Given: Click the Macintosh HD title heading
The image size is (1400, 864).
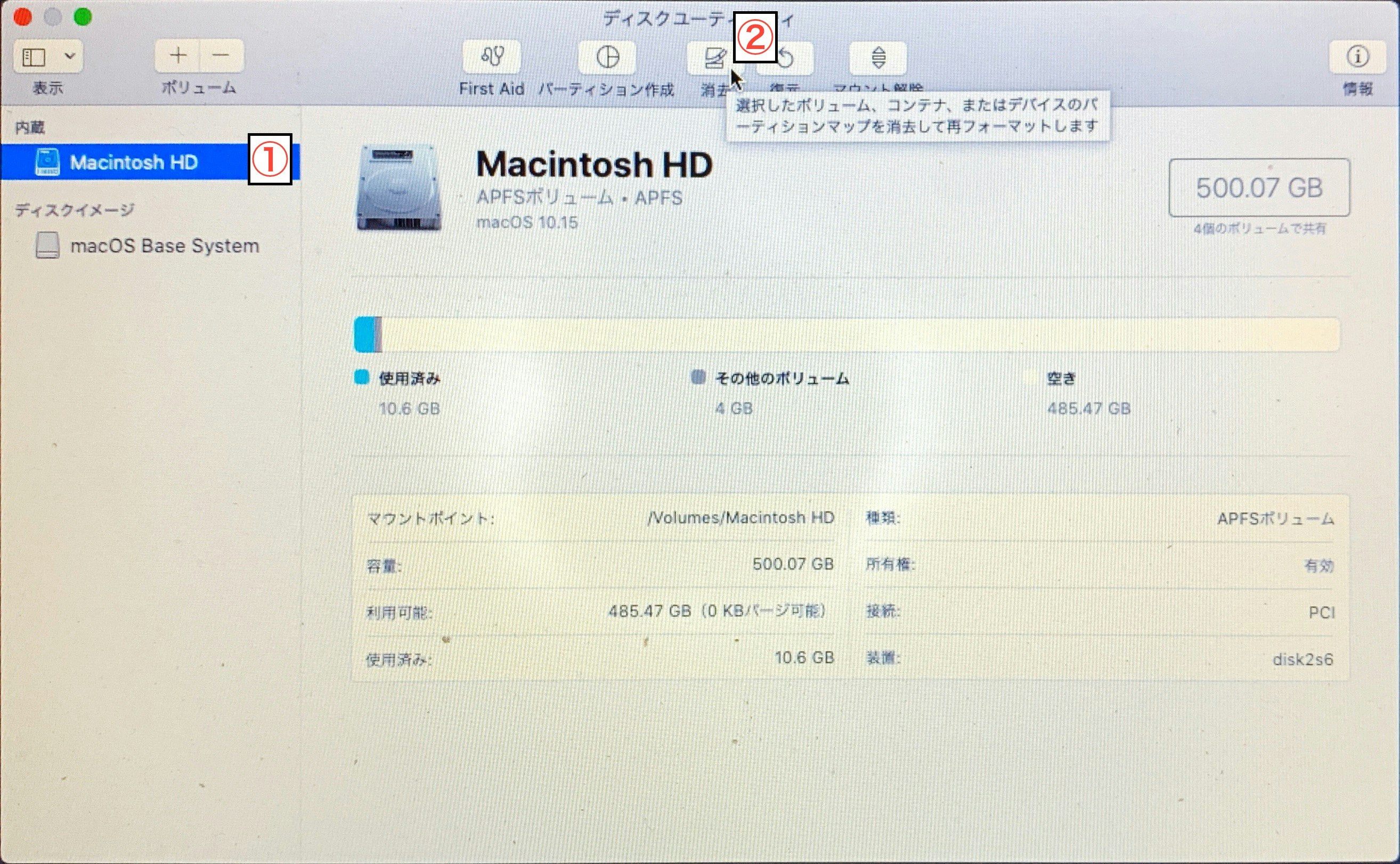Looking at the screenshot, I should coord(595,165).
